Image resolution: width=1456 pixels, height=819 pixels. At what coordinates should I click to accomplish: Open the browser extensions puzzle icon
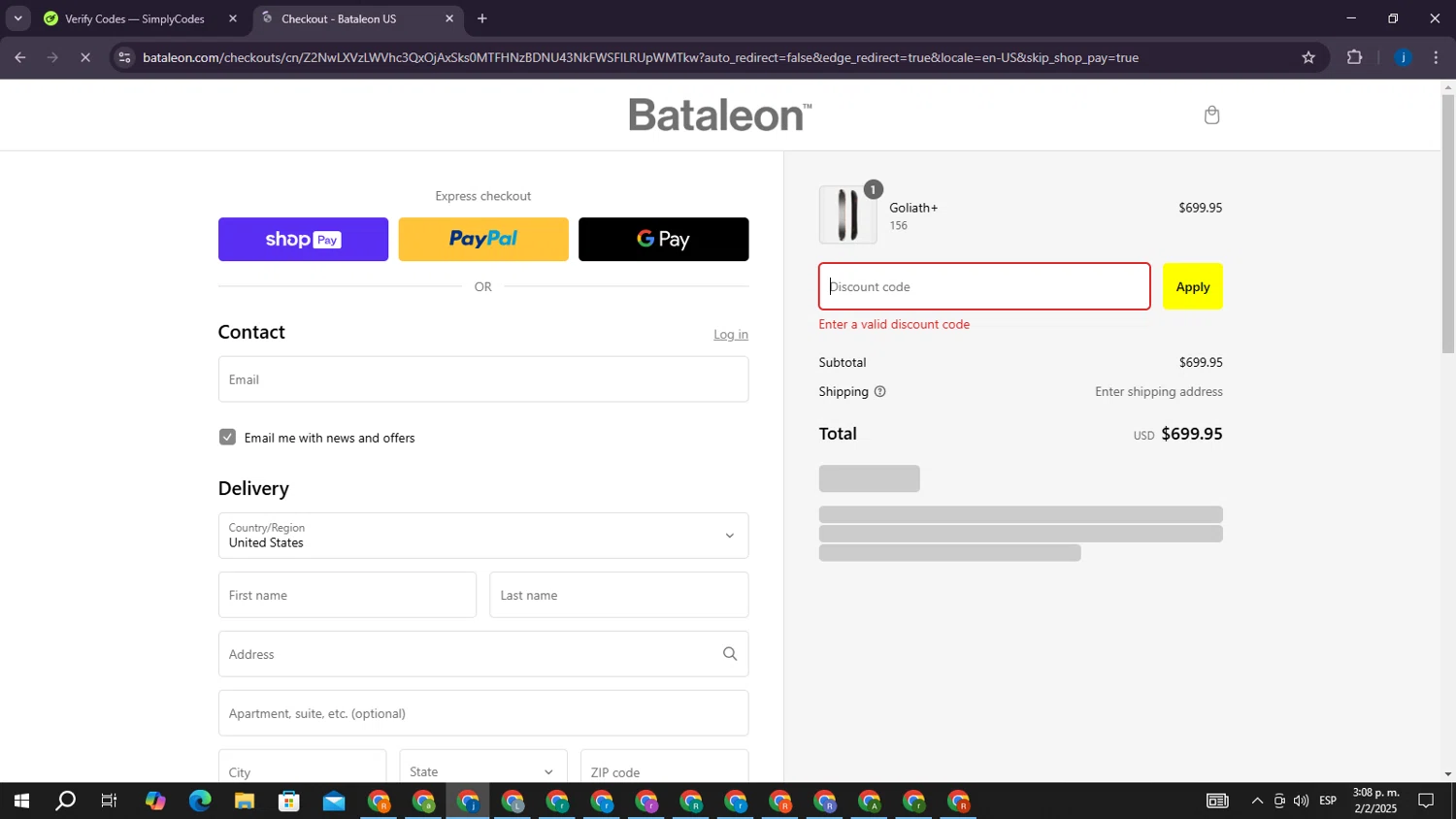[1355, 57]
